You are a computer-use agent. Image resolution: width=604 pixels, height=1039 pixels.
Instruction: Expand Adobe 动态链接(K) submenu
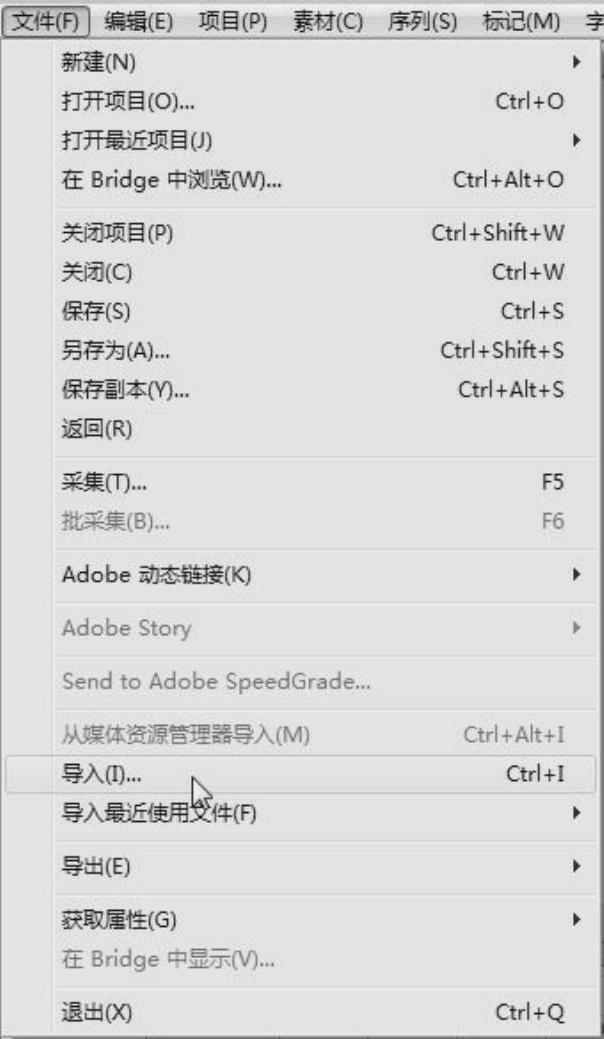tap(156, 575)
